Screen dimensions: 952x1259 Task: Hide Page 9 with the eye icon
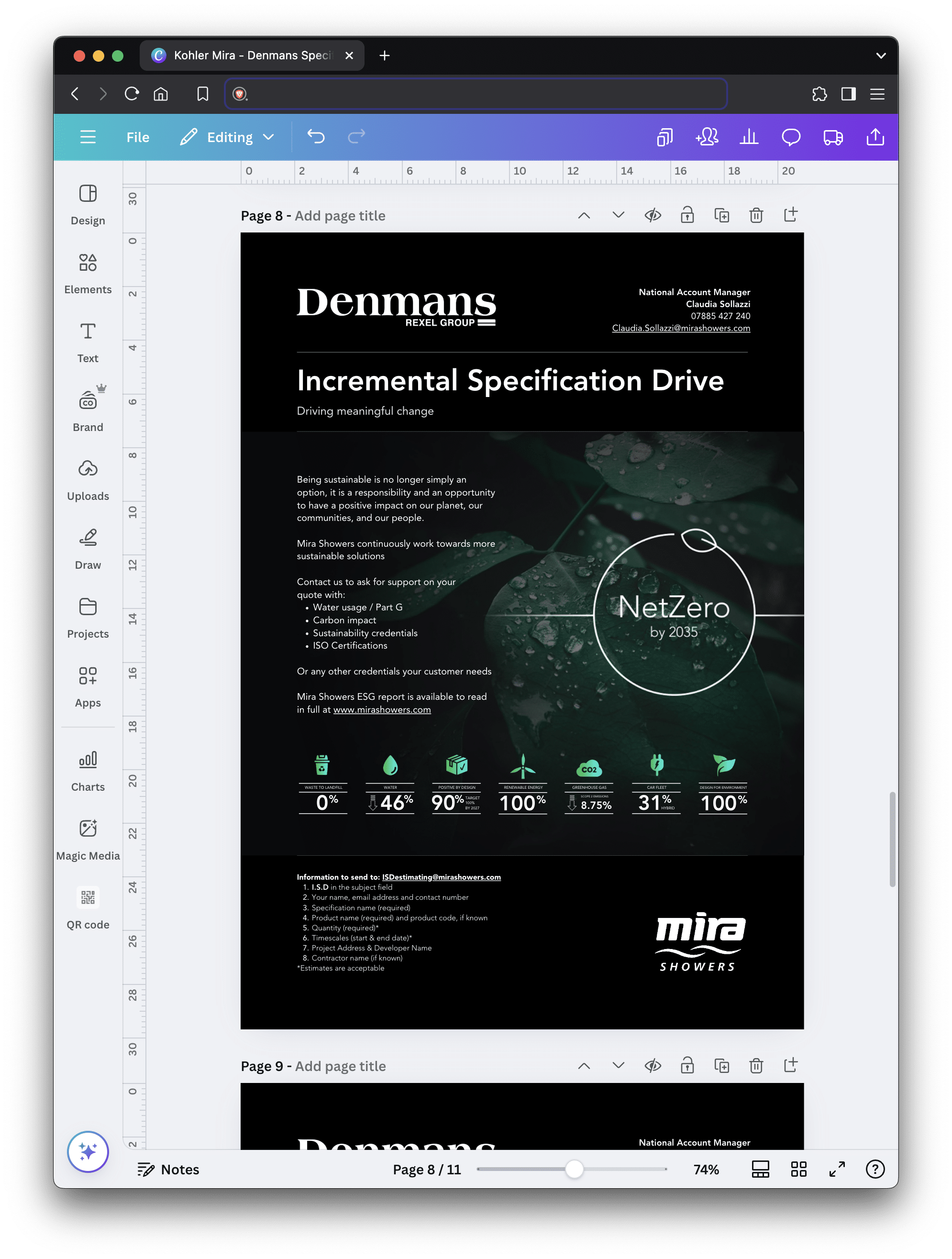[653, 1065]
